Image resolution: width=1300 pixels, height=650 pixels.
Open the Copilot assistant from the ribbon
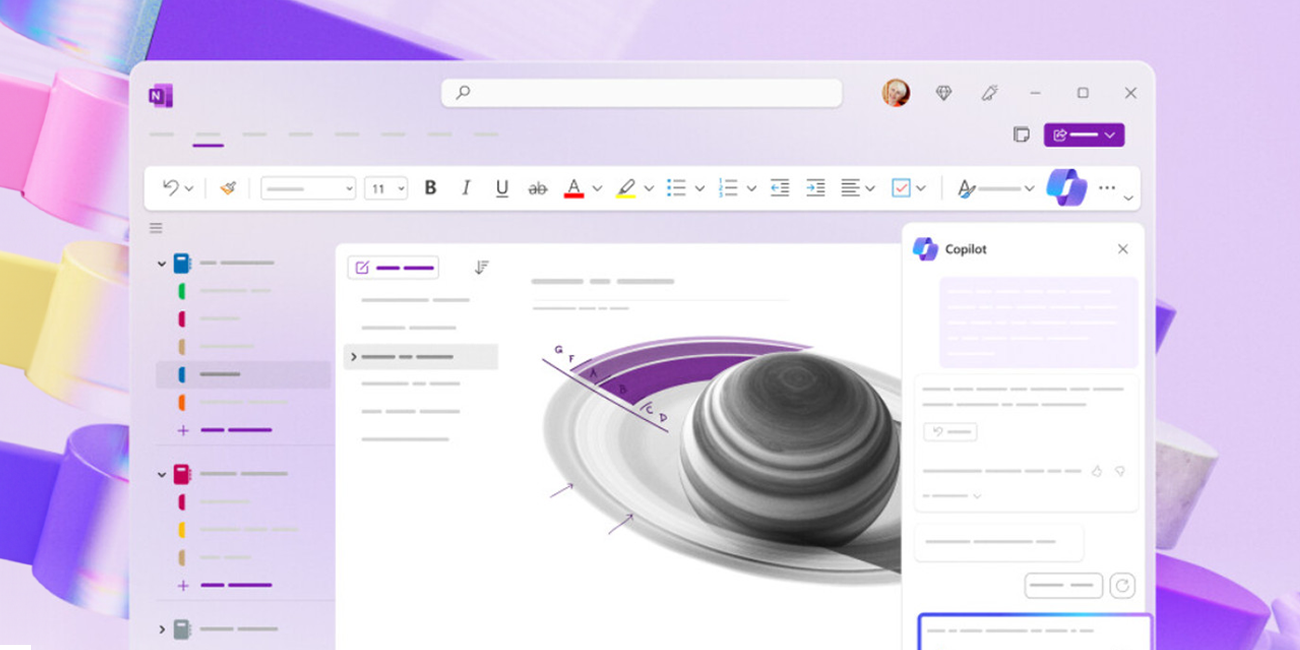(1066, 187)
